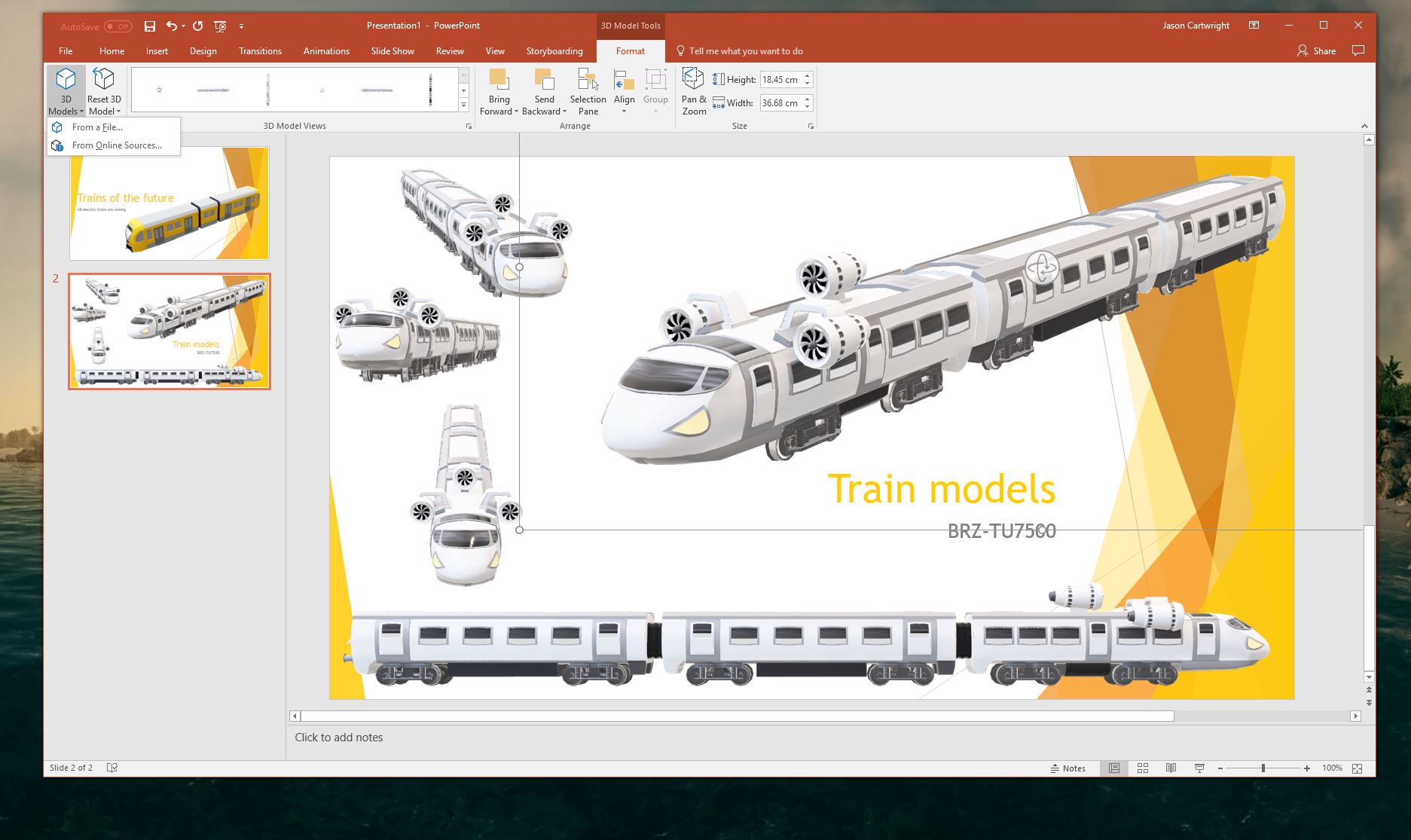Switch to Slide Sorter view icon
Viewport: 1411px width, 840px height.
(x=1143, y=768)
